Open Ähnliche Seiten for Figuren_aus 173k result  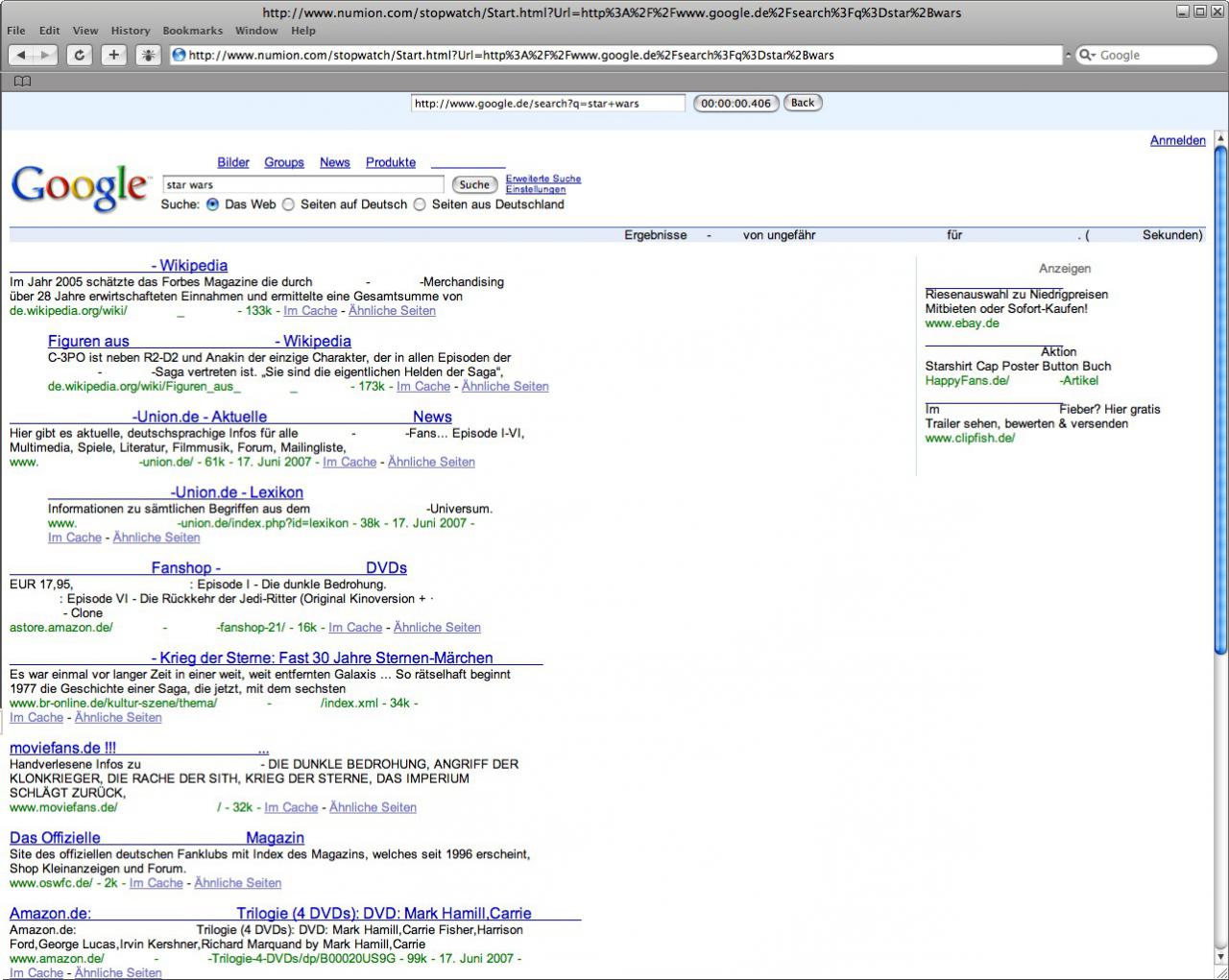tap(505, 387)
